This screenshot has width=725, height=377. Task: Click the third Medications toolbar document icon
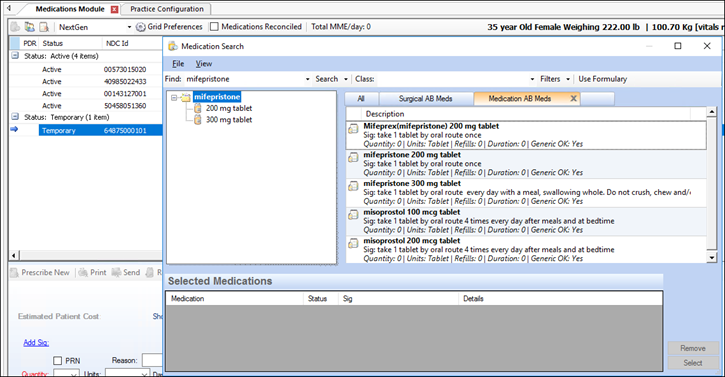[x=44, y=27]
